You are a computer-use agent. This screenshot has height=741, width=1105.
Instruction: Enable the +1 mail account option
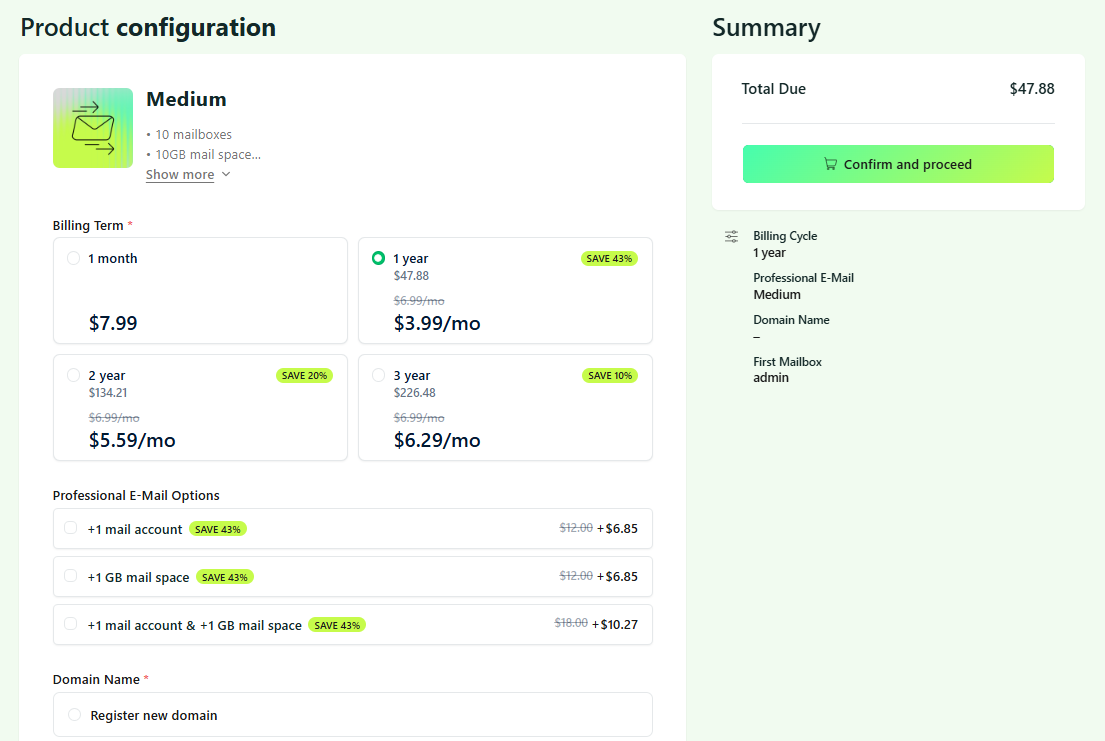70,528
